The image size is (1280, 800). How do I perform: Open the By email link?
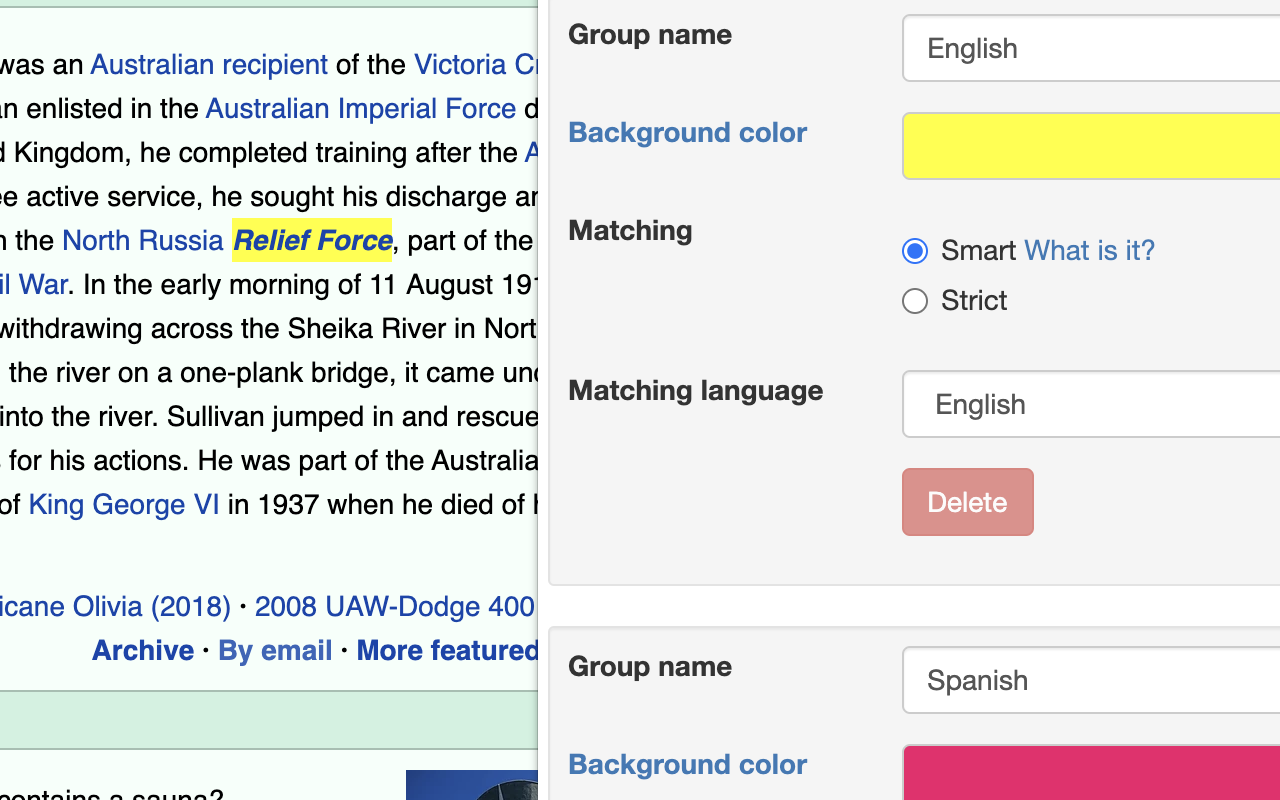(x=275, y=651)
